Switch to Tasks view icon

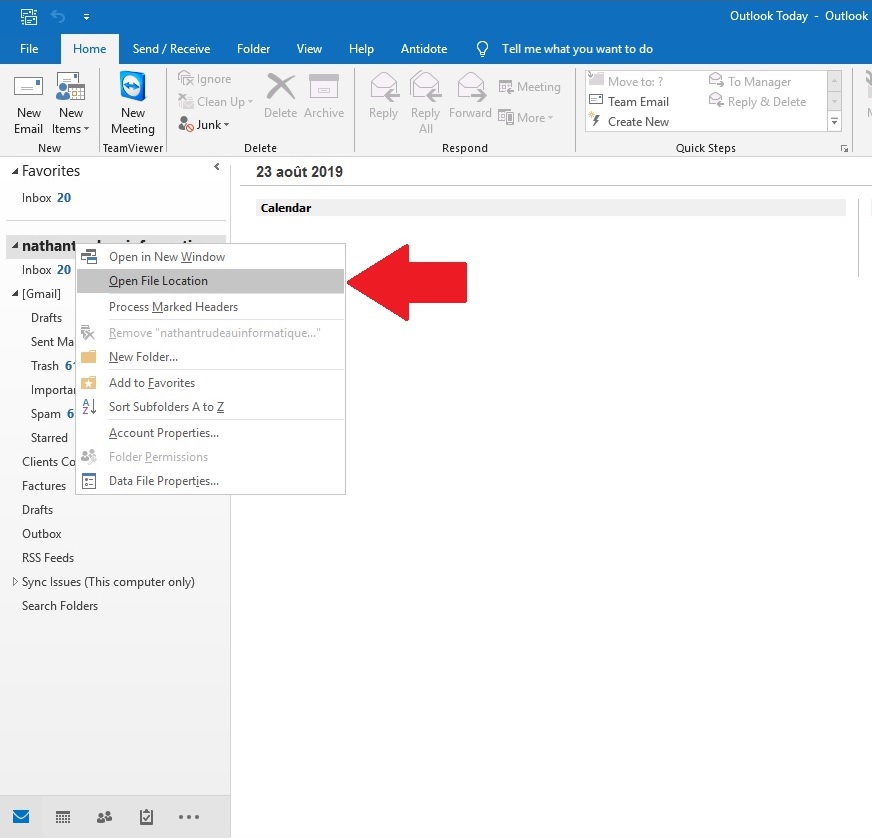tap(146, 817)
